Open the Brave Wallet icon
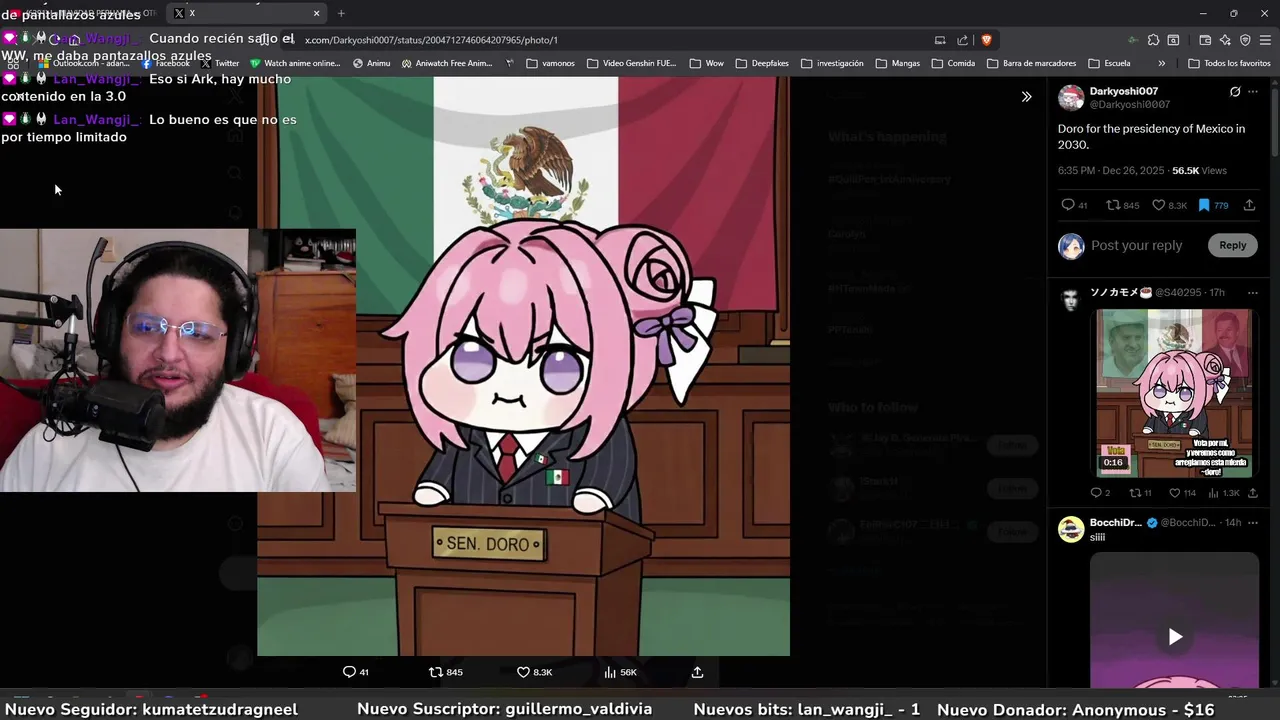This screenshot has width=1280, height=720. (x=1205, y=40)
